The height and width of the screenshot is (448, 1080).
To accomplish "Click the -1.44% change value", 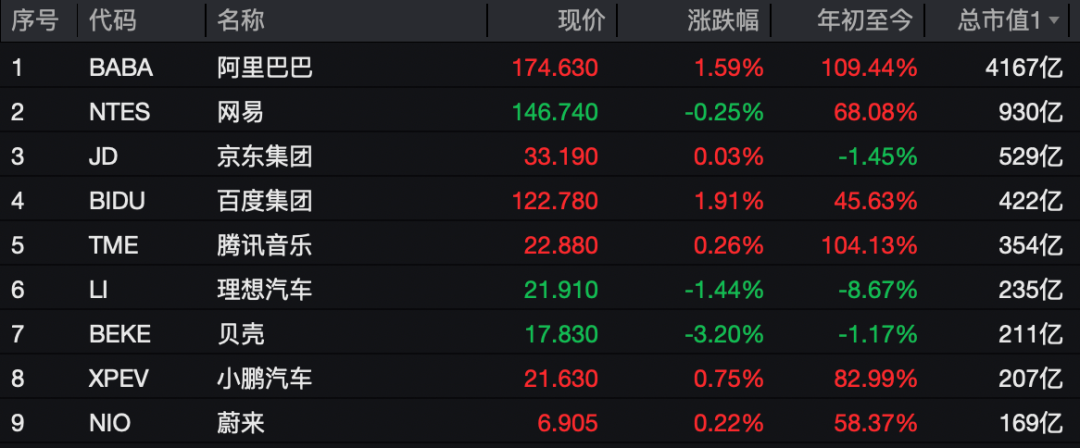I will point(724,290).
